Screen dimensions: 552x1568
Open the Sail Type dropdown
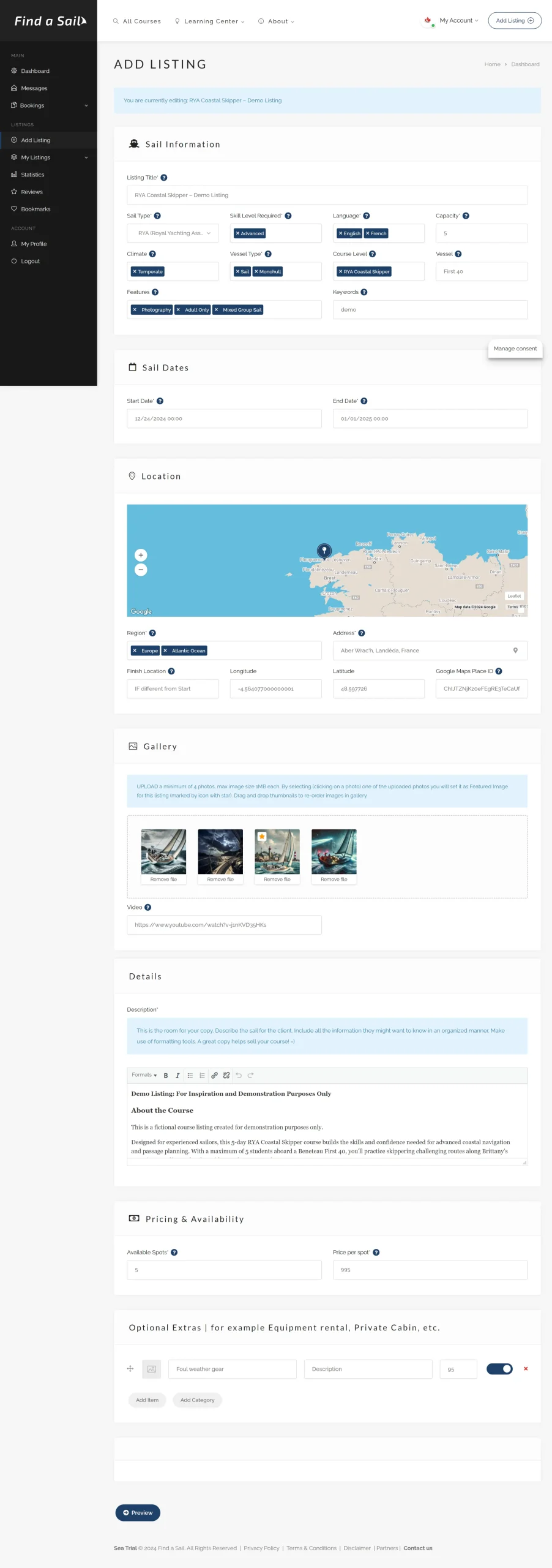(x=173, y=233)
